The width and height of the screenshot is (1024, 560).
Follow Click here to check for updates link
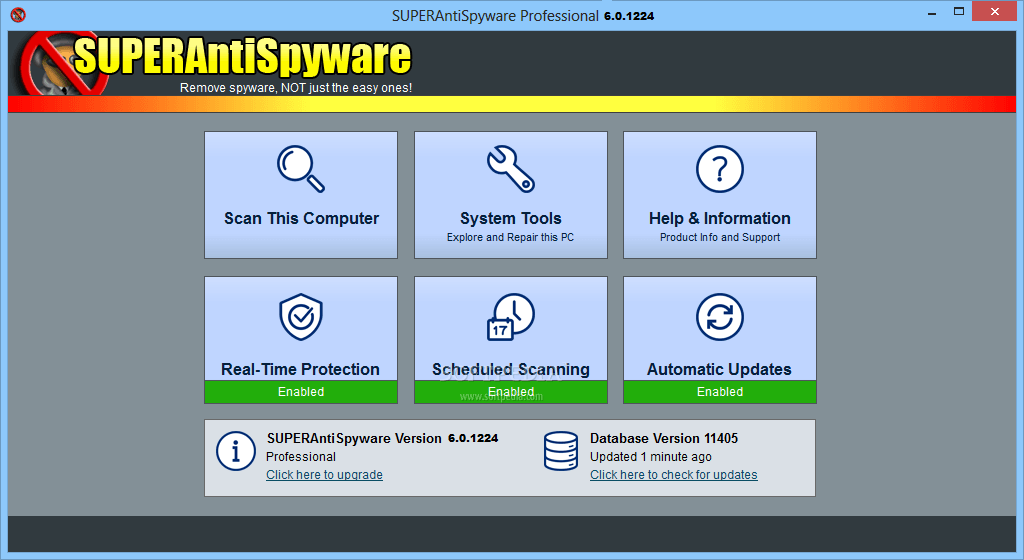(674, 474)
